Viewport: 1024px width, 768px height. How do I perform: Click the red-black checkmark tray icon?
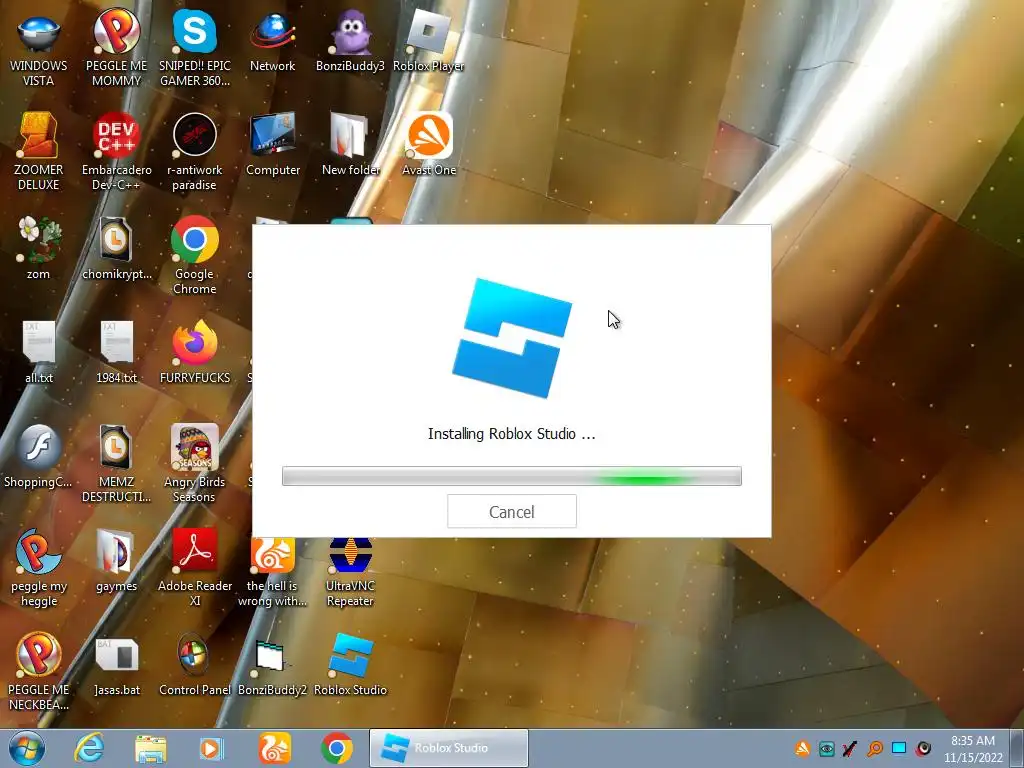coord(850,749)
